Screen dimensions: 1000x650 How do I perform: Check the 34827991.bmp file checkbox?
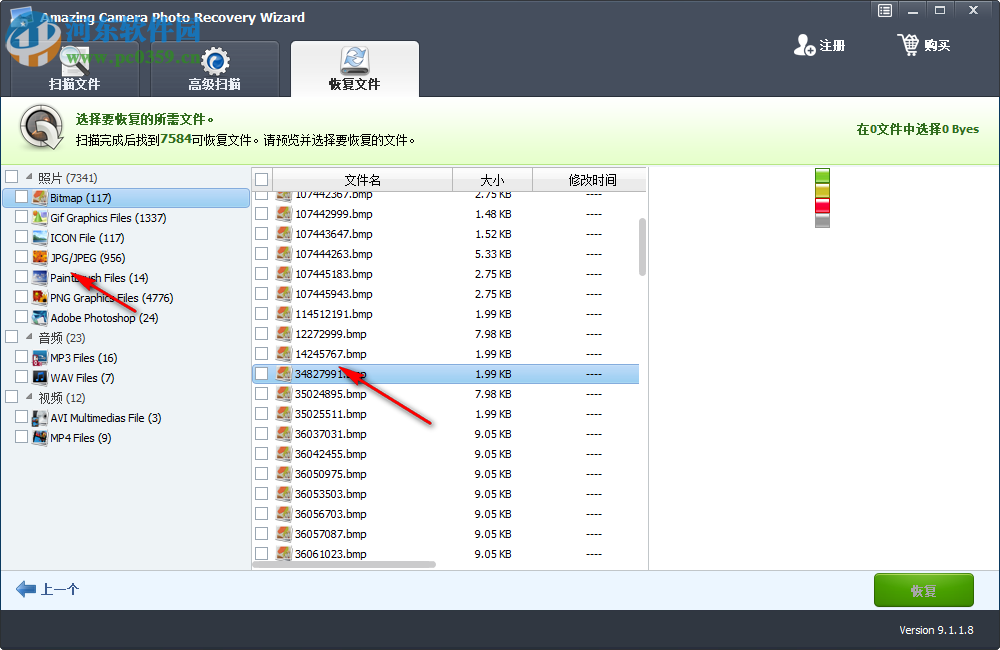(262, 373)
